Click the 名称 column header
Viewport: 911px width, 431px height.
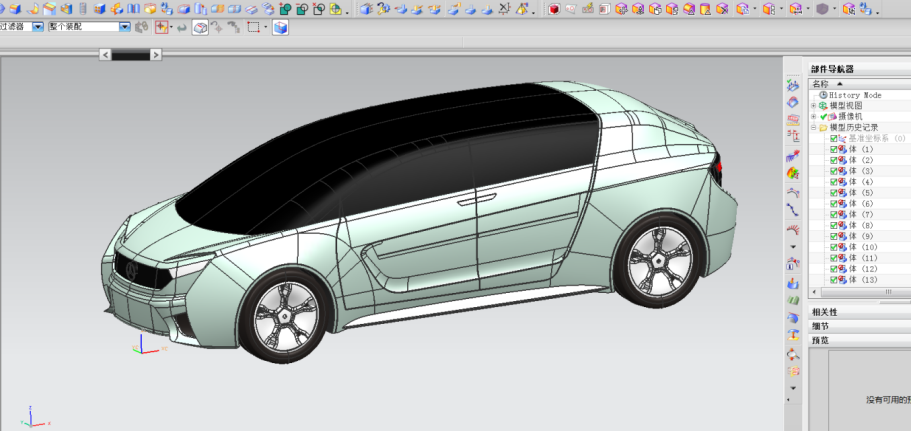pos(821,84)
